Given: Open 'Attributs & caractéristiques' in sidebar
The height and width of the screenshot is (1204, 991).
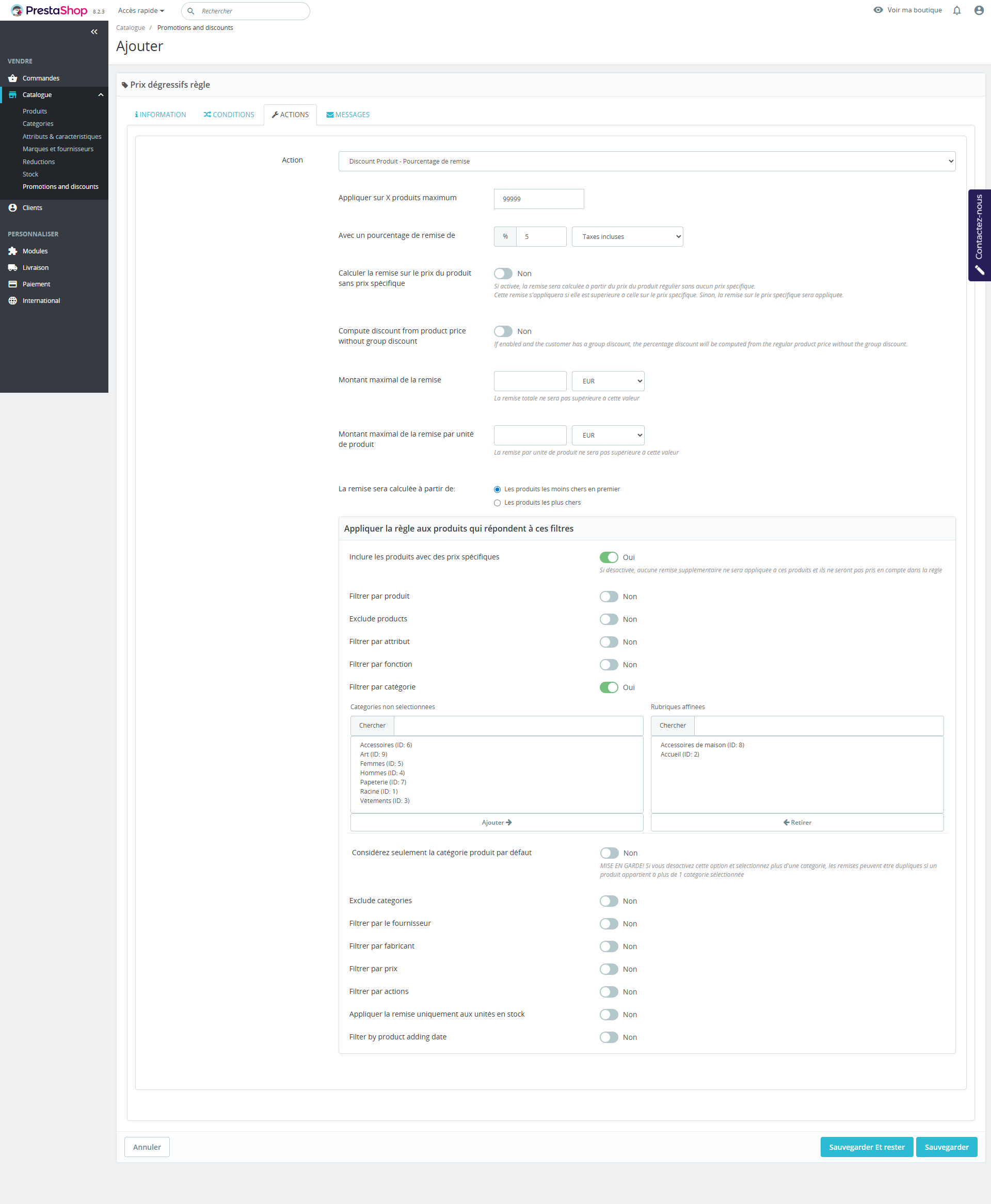Looking at the screenshot, I should pyautogui.click(x=61, y=136).
